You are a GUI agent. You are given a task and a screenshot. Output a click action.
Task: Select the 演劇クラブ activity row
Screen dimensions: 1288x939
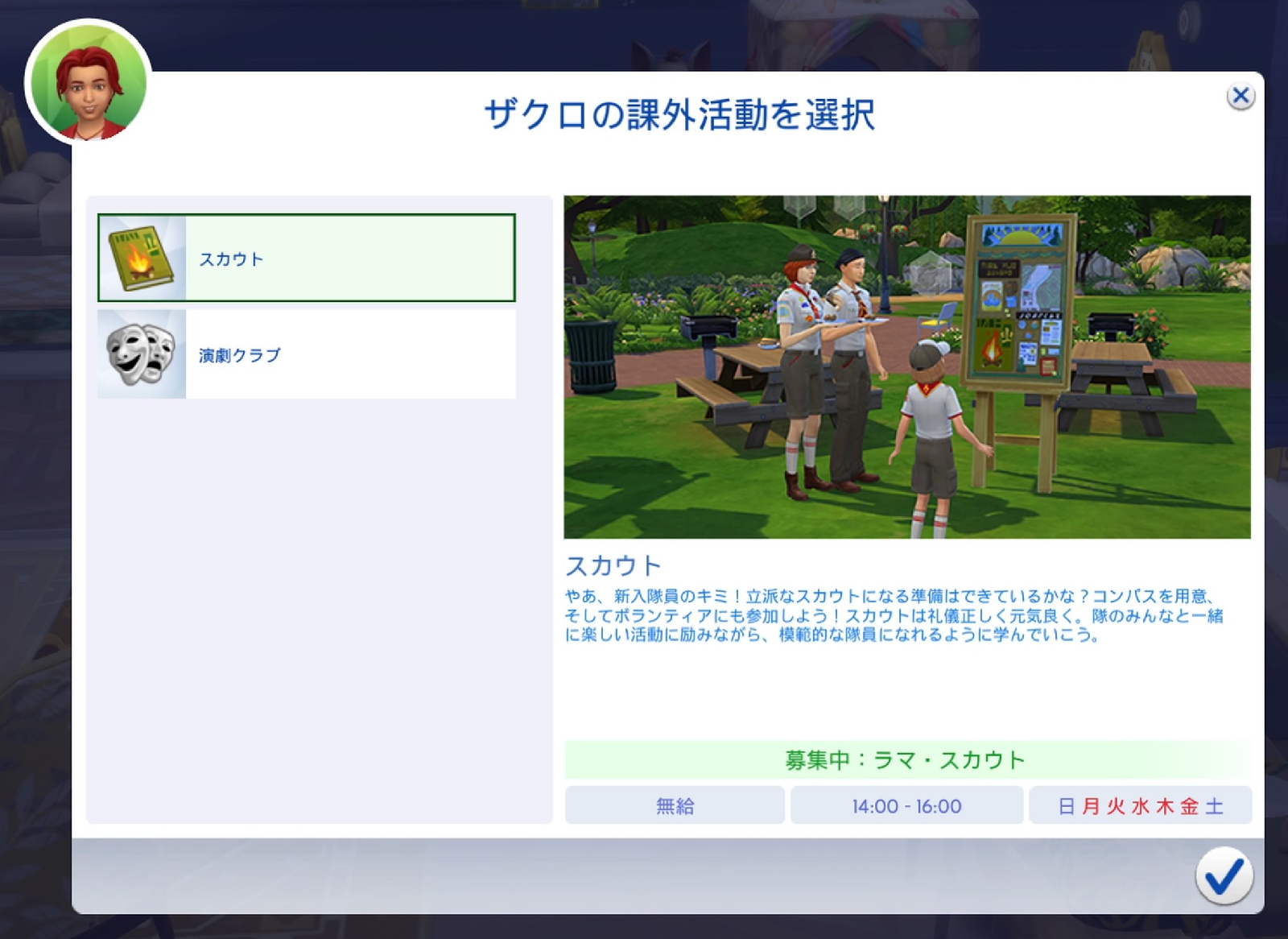[x=306, y=354]
